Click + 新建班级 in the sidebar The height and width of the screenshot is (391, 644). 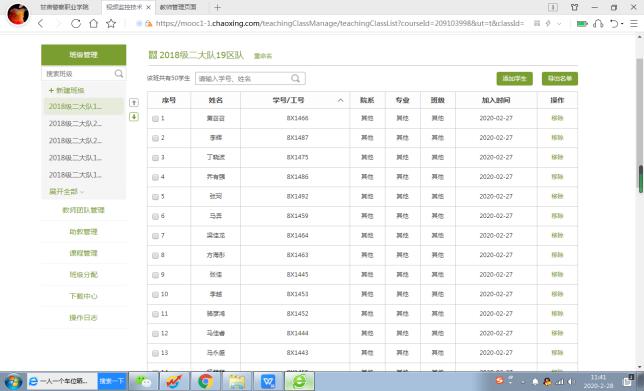pyautogui.click(x=67, y=90)
